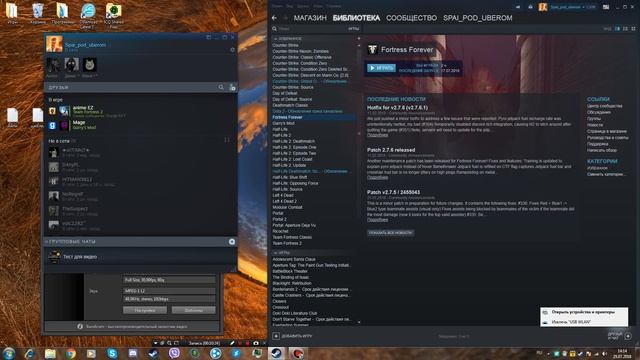Image resolution: width=640 pixels, height=360 pixels.
Task: Select The Binding of Isaac in library
Action: pos(291,277)
